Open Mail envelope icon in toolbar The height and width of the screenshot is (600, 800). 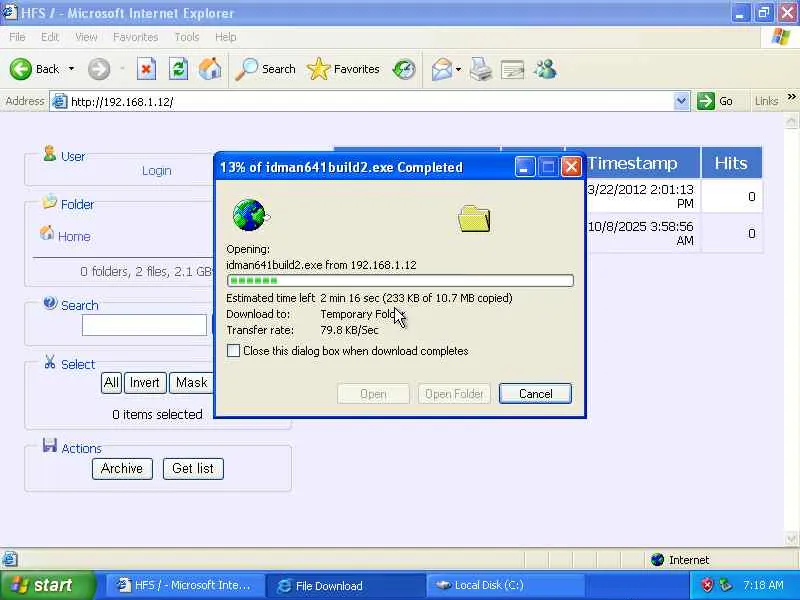click(441, 69)
